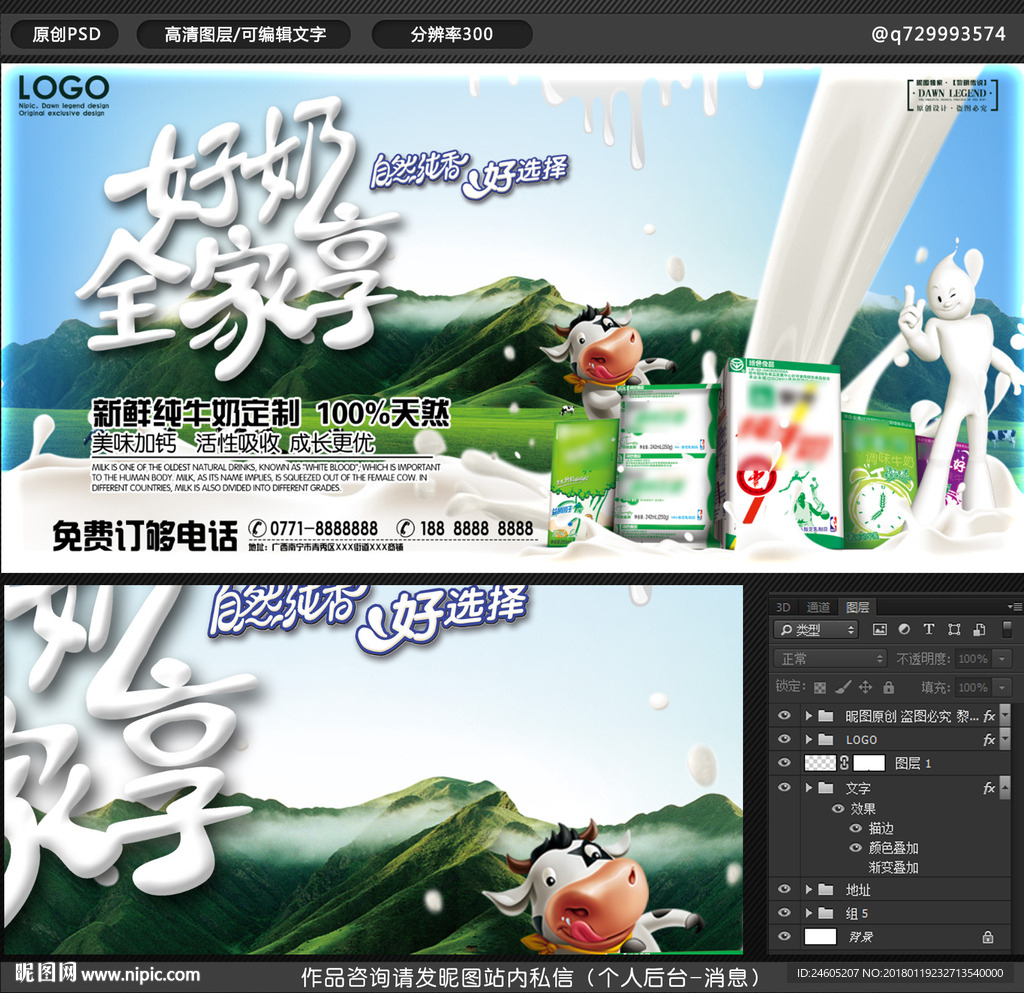Expand the 文字 group triangle

pyautogui.click(x=808, y=788)
